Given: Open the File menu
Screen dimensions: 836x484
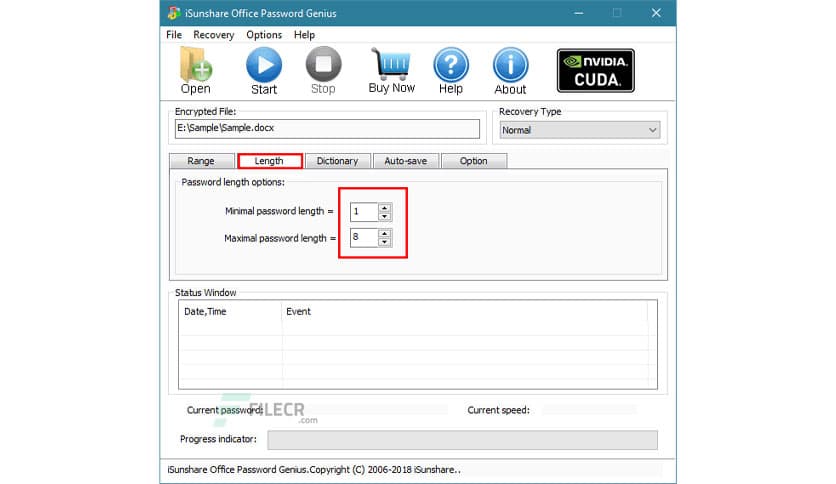Looking at the screenshot, I should 174,35.
